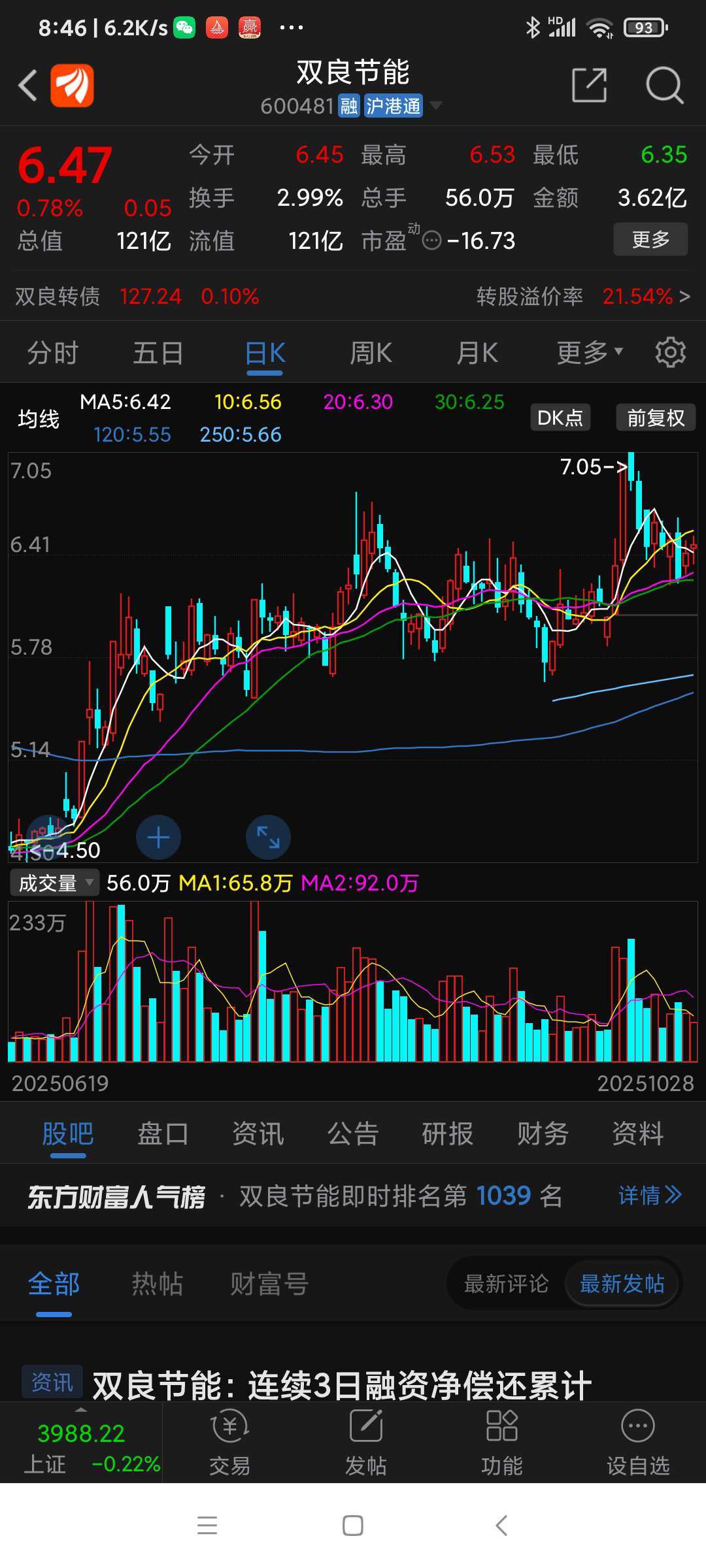Tap the share icon in header
The width and height of the screenshot is (706, 1568).
pyautogui.click(x=590, y=85)
